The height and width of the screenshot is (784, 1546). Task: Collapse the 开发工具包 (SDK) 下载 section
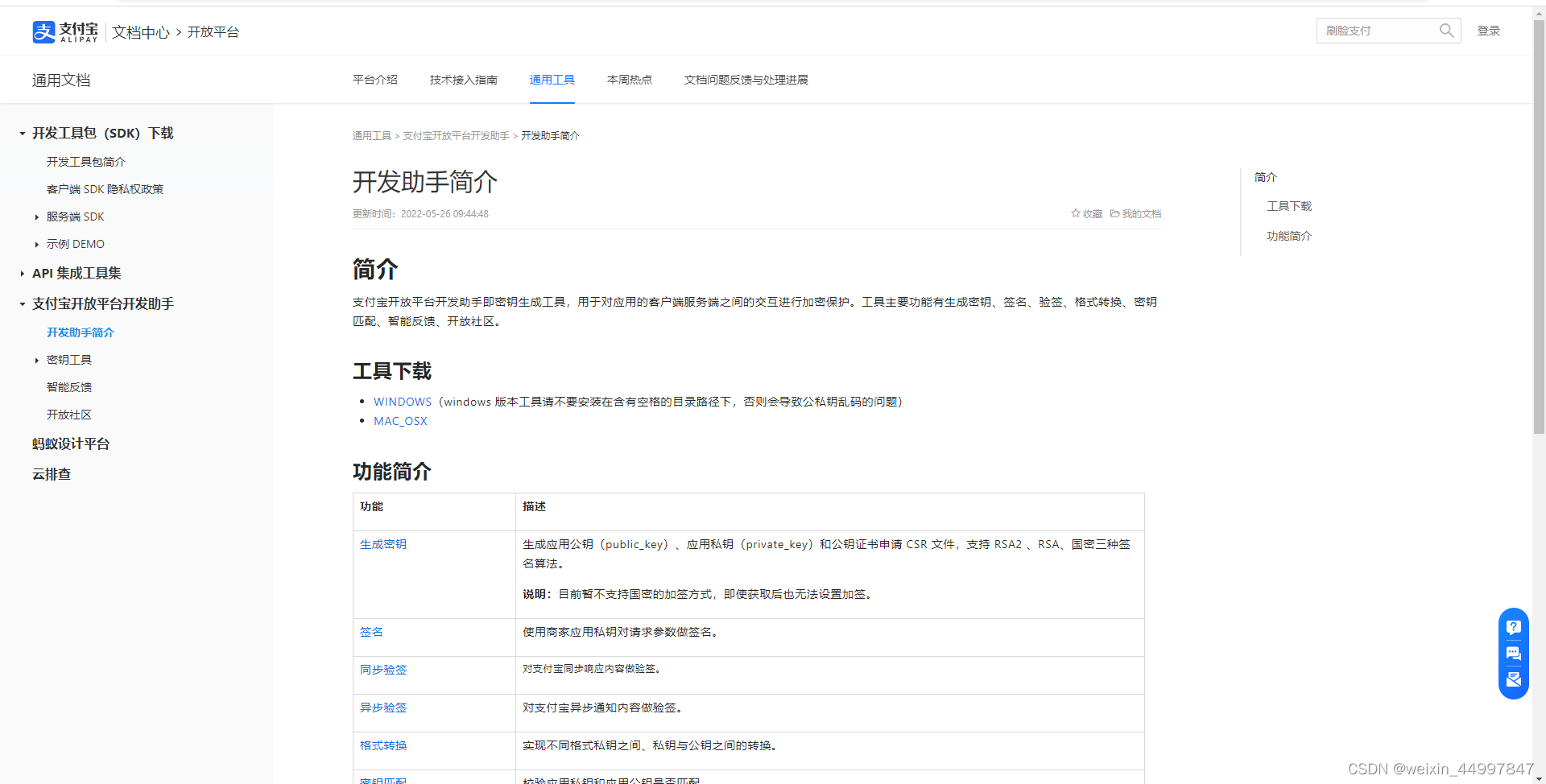[x=23, y=134]
